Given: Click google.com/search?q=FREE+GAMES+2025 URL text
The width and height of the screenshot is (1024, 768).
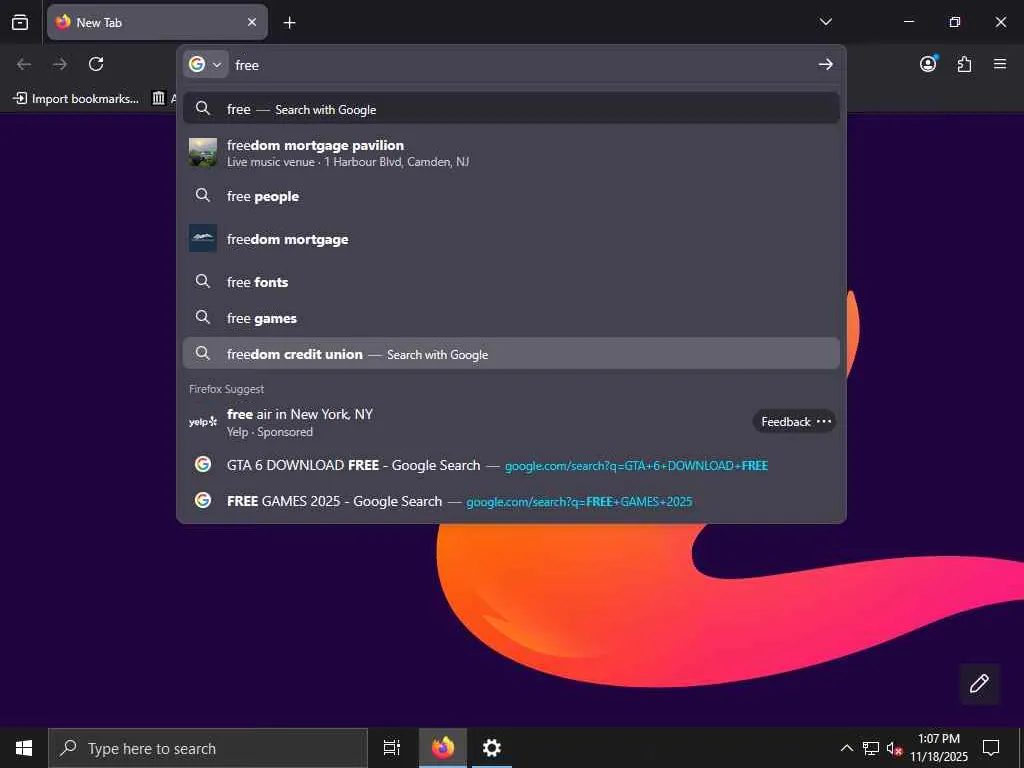Looking at the screenshot, I should point(579,502).
